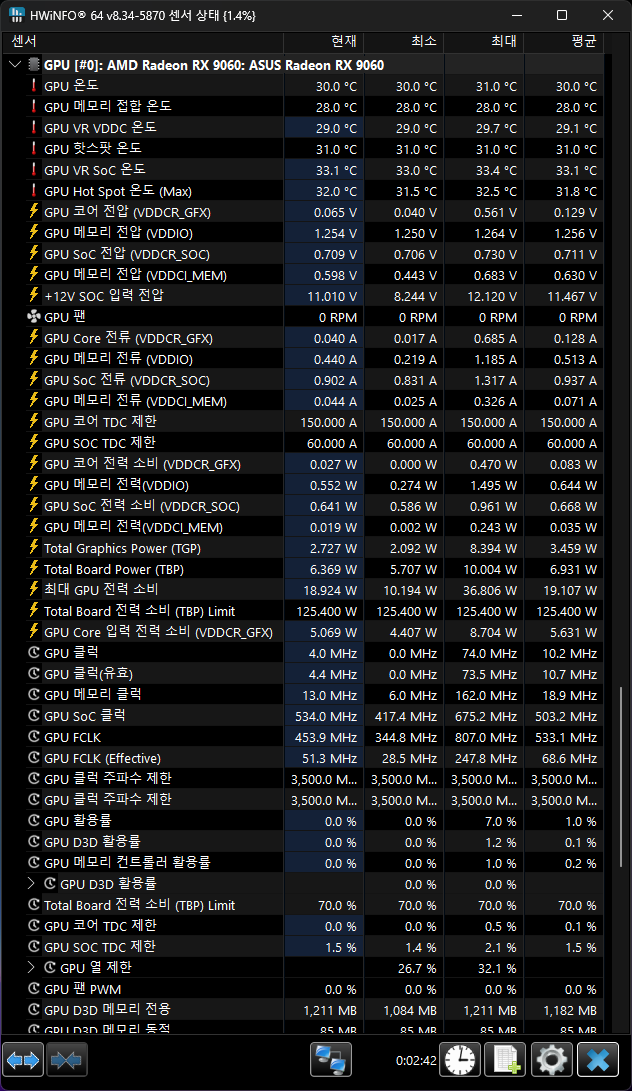This screenshot has height=1091, width=632.
Task: Click the expand layout arrows icon
Action: (x=23, y=1060)
